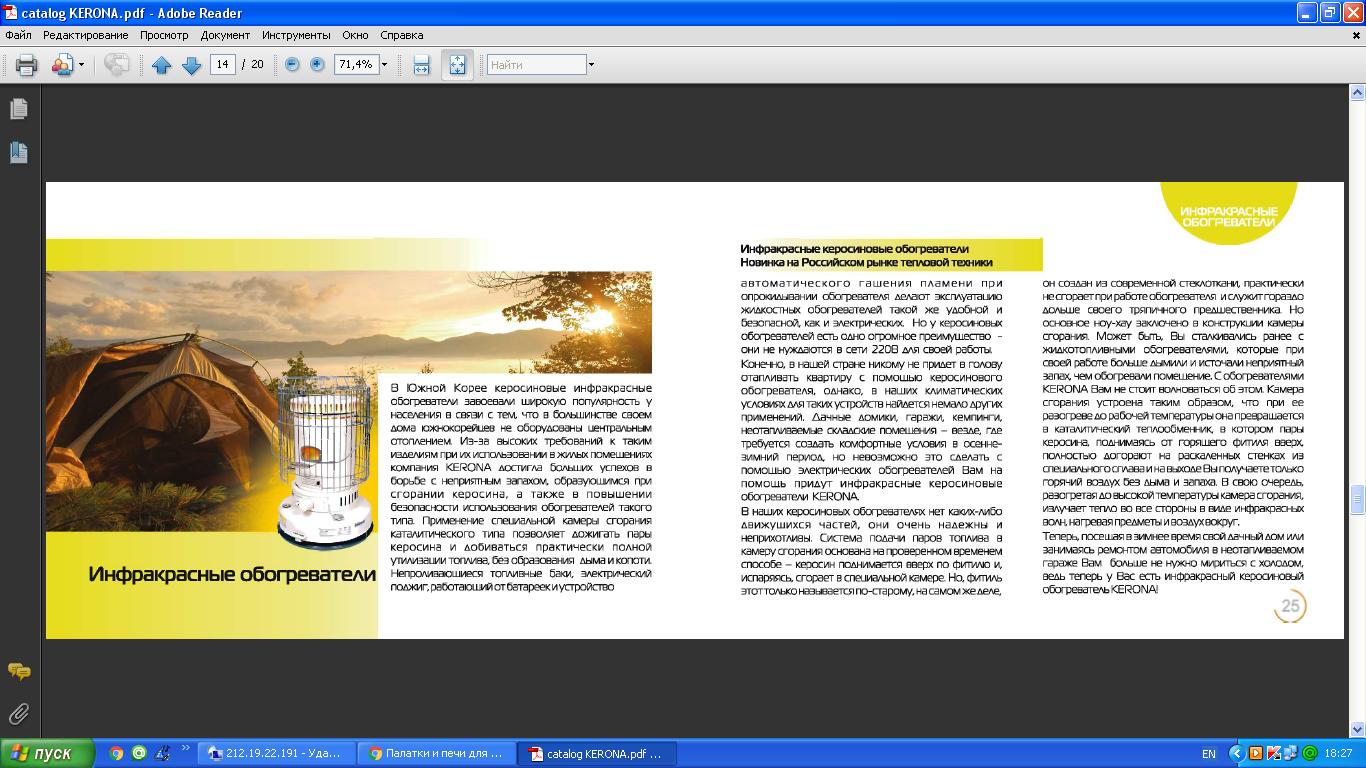Click the Adobe Reader title bar PDF icon
Viewport: 1366px width, 768px height.
pos(10,13)
